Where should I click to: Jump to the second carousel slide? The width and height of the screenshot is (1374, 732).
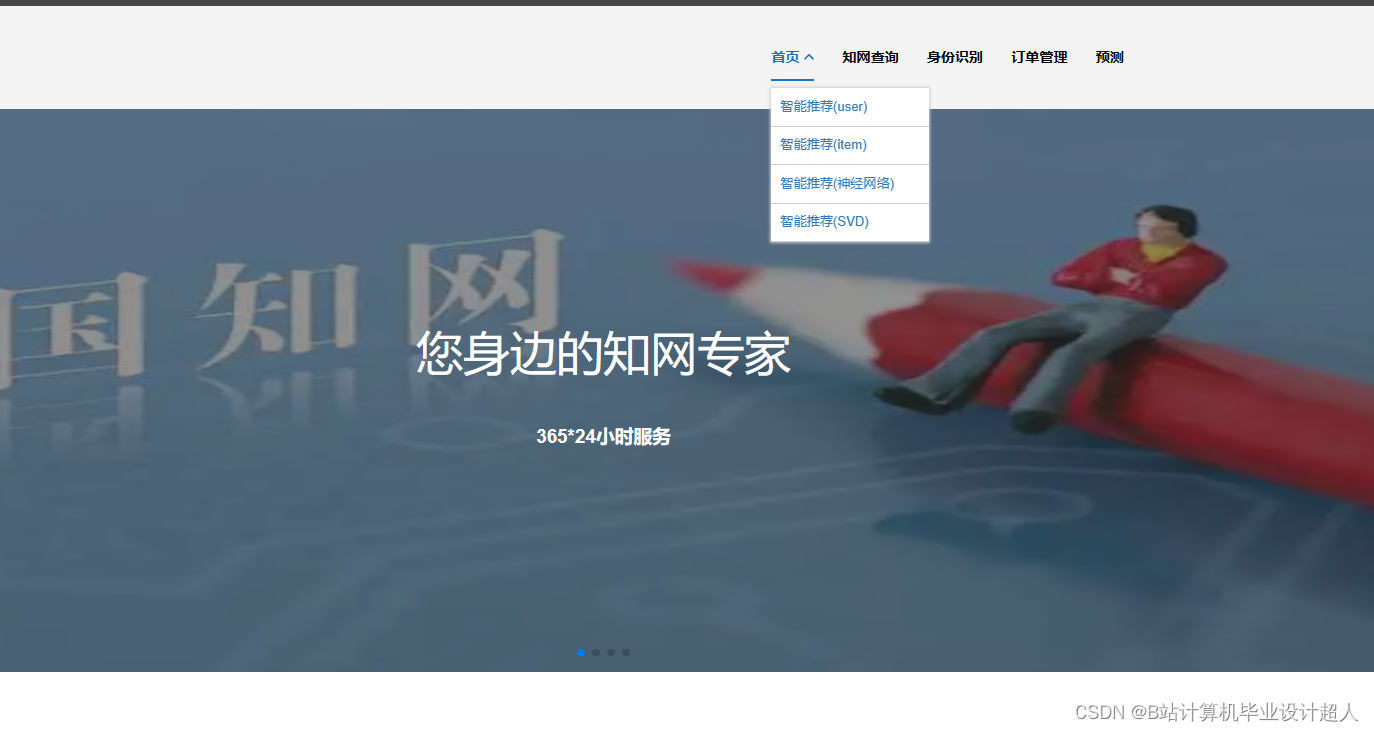pyautogui.click(x=596, y=652)
